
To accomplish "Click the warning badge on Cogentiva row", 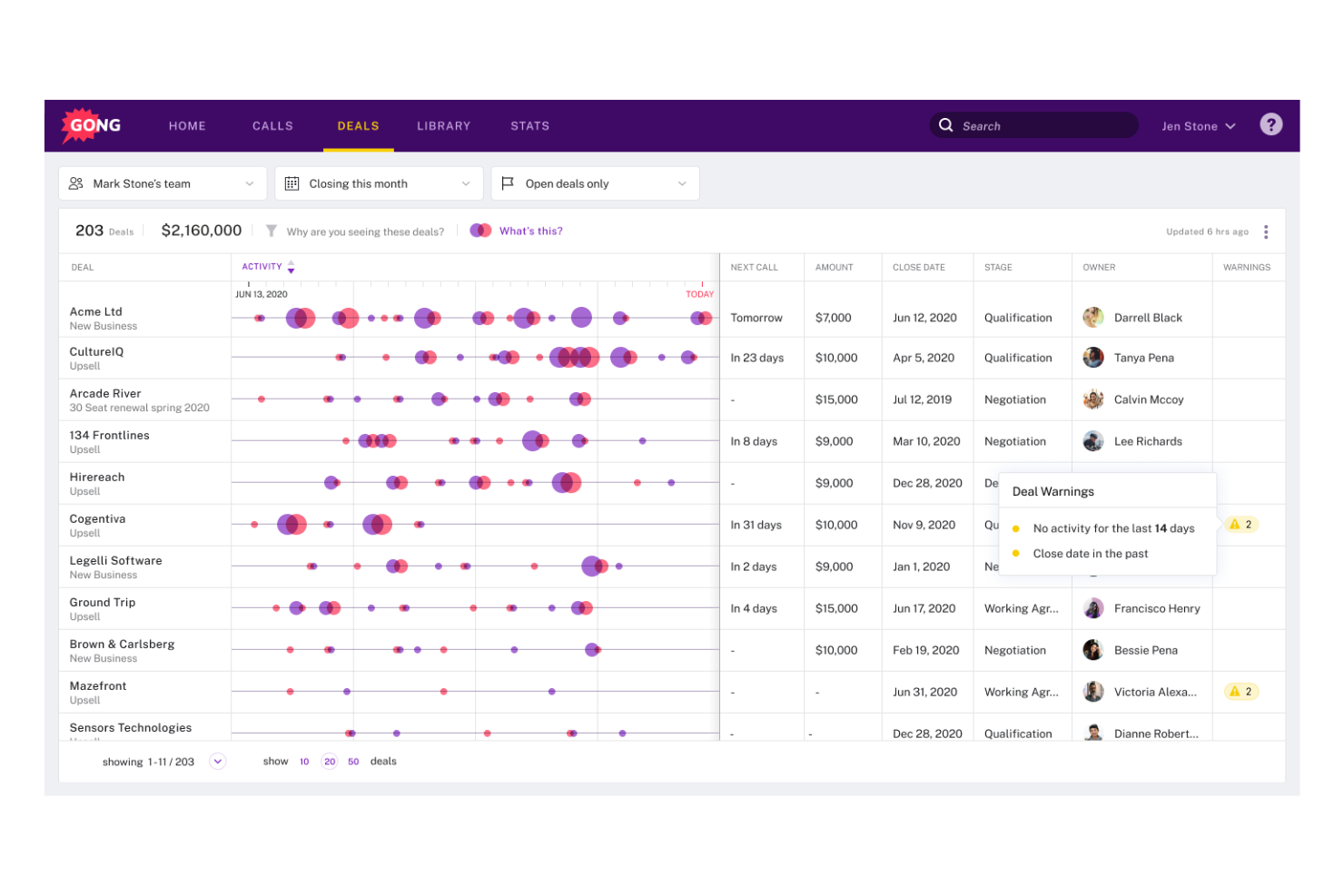I will pos(1240,524).
